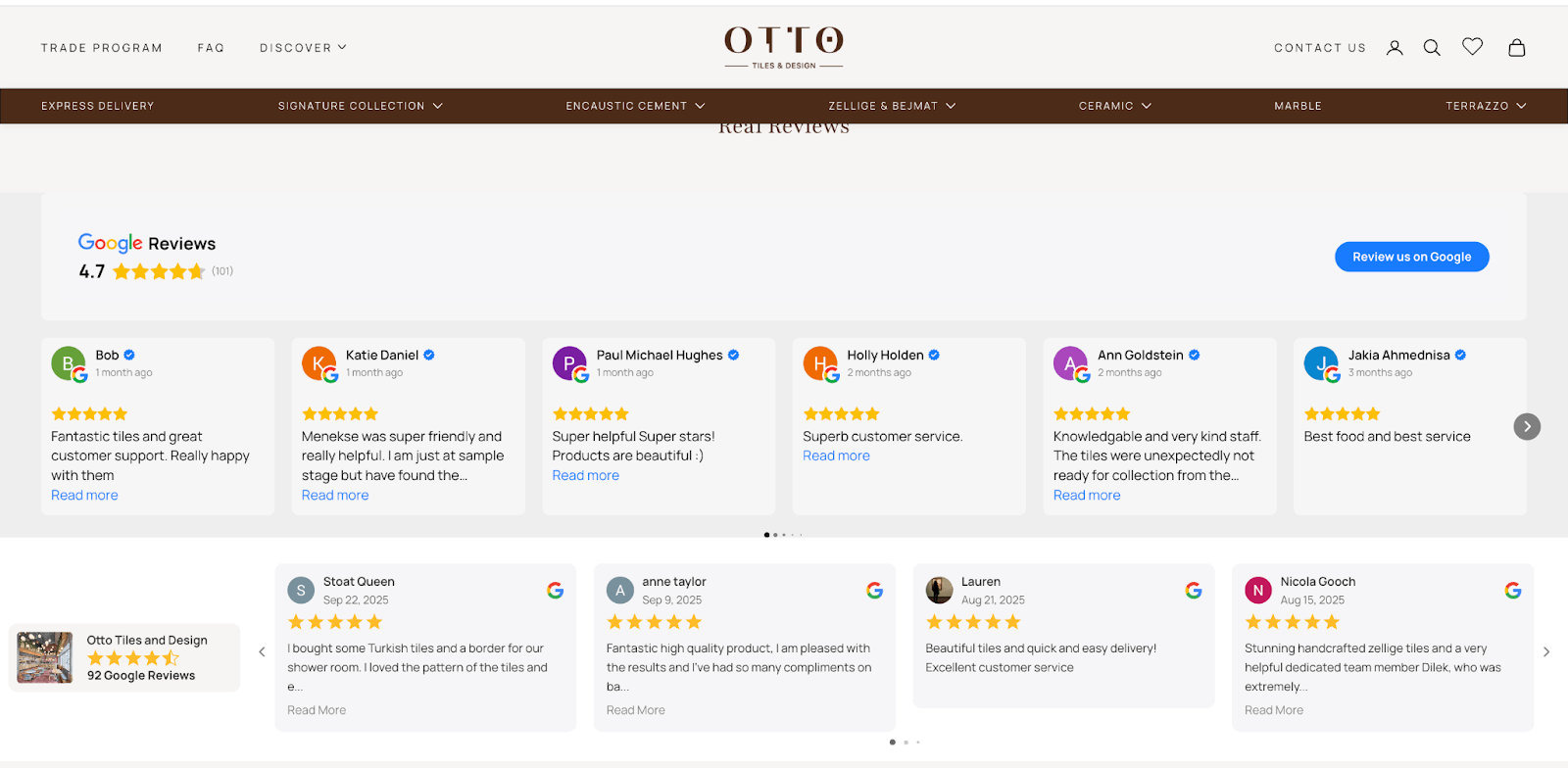Click Review us on Google button

tap(1412, 257)
